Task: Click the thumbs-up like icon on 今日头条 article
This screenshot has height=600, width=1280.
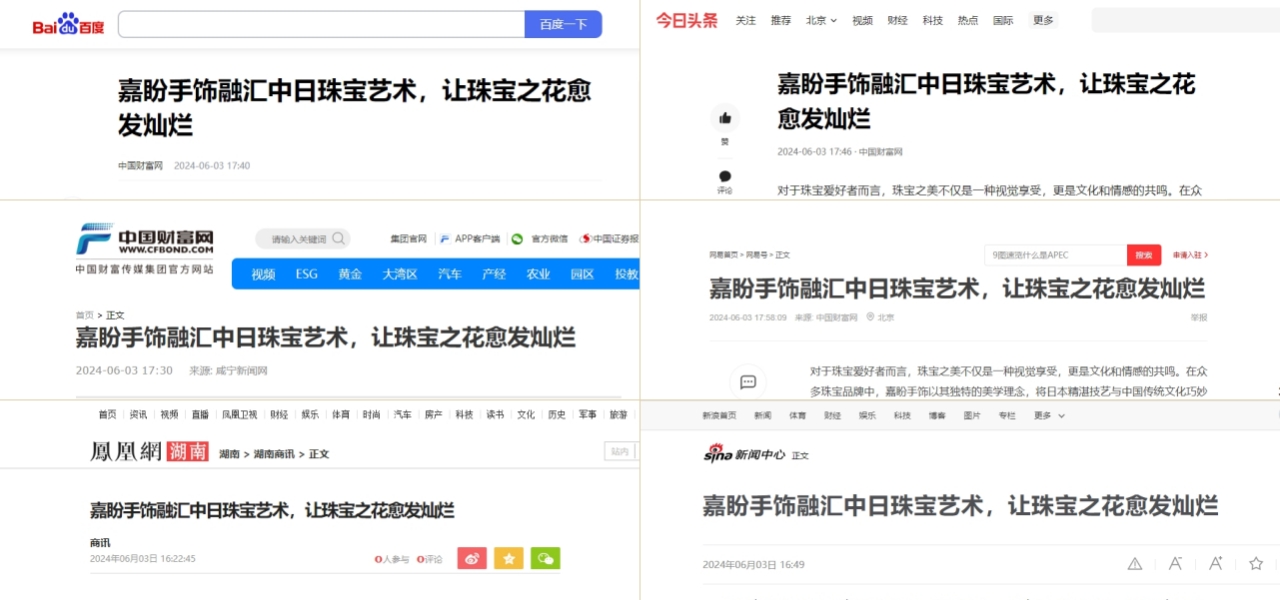Action: pyautogui.click(x=725, y=117)
